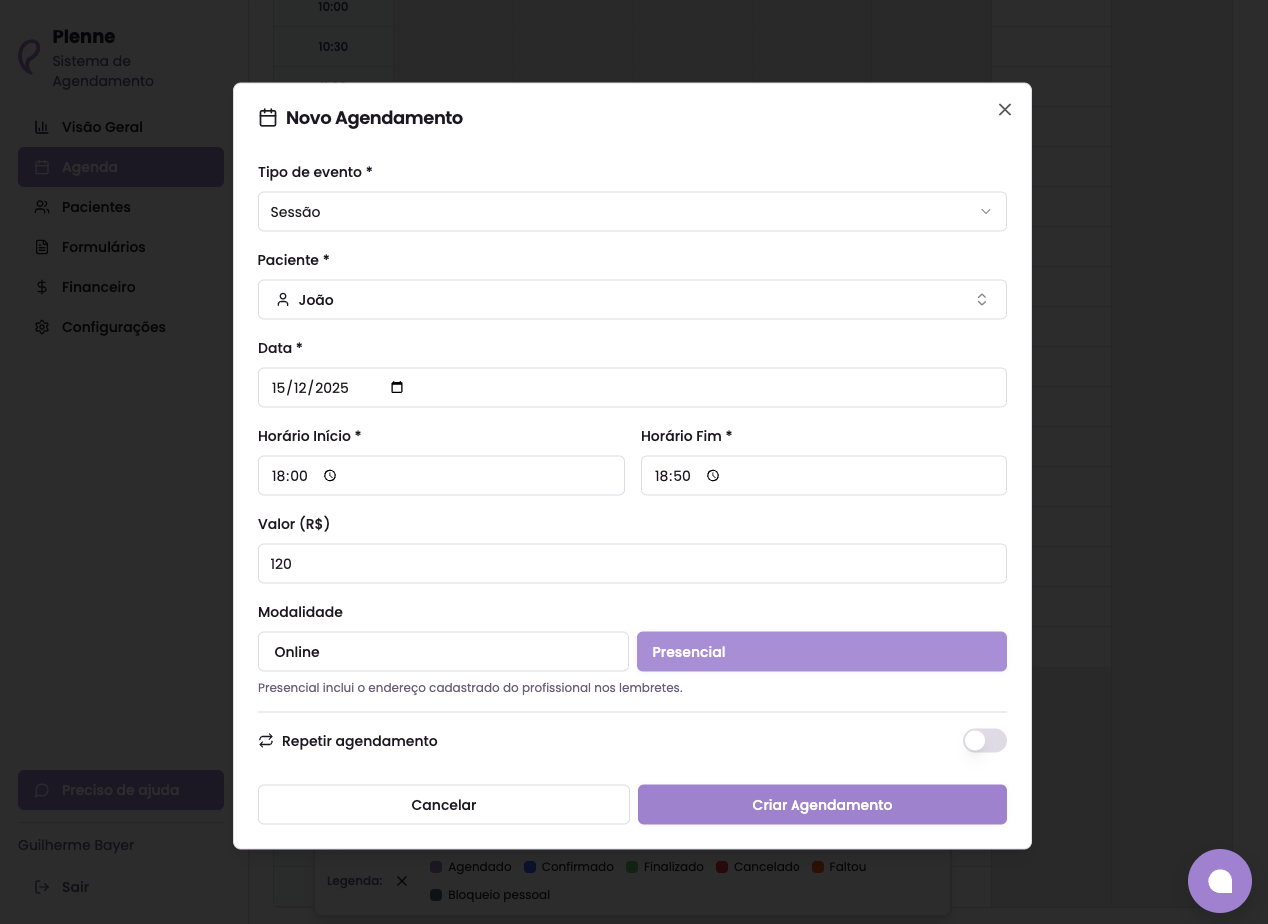Click the Cancelar button

pyautogui.click(x=444, y=805)
